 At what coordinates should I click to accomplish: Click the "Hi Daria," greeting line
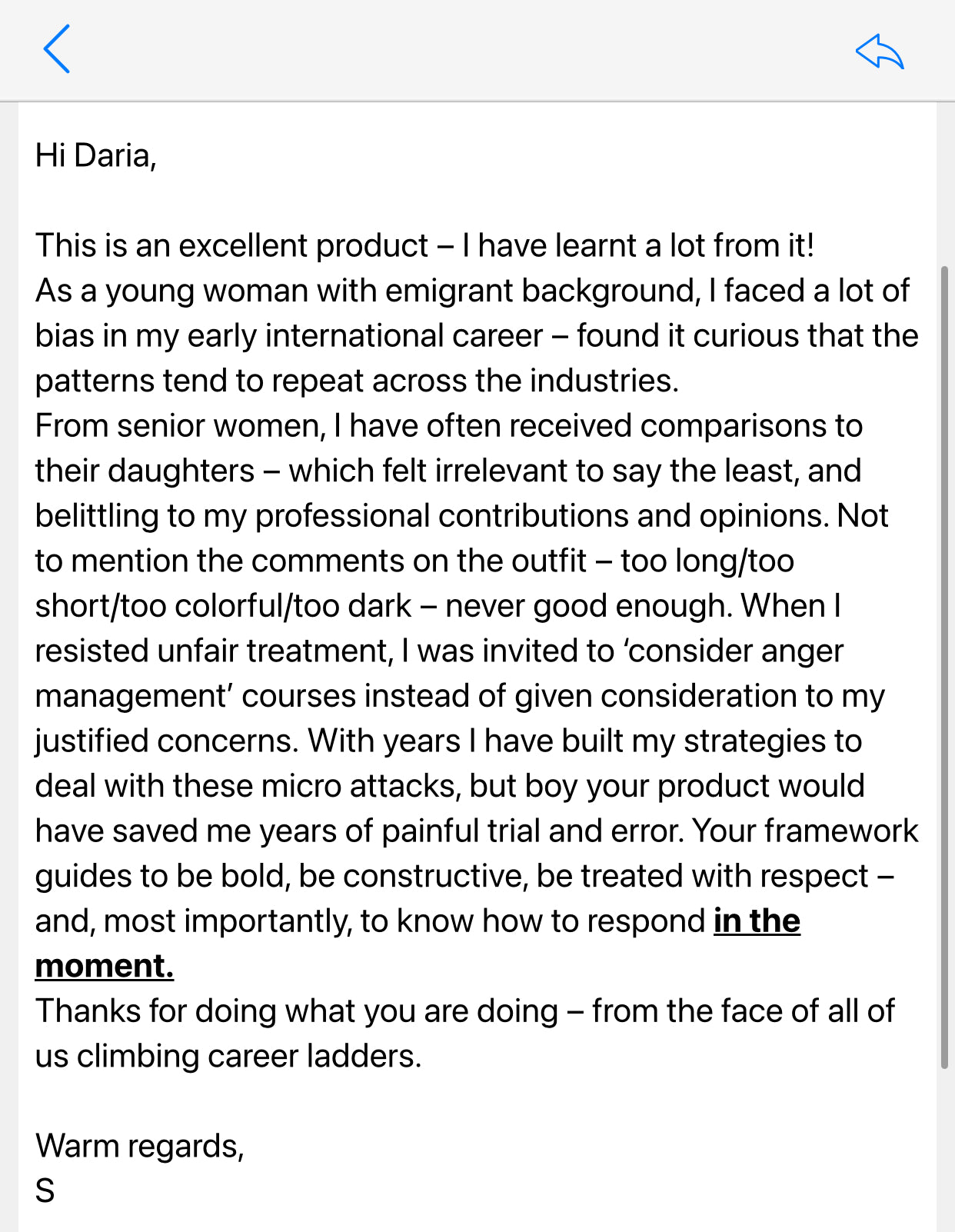[96, 155]
